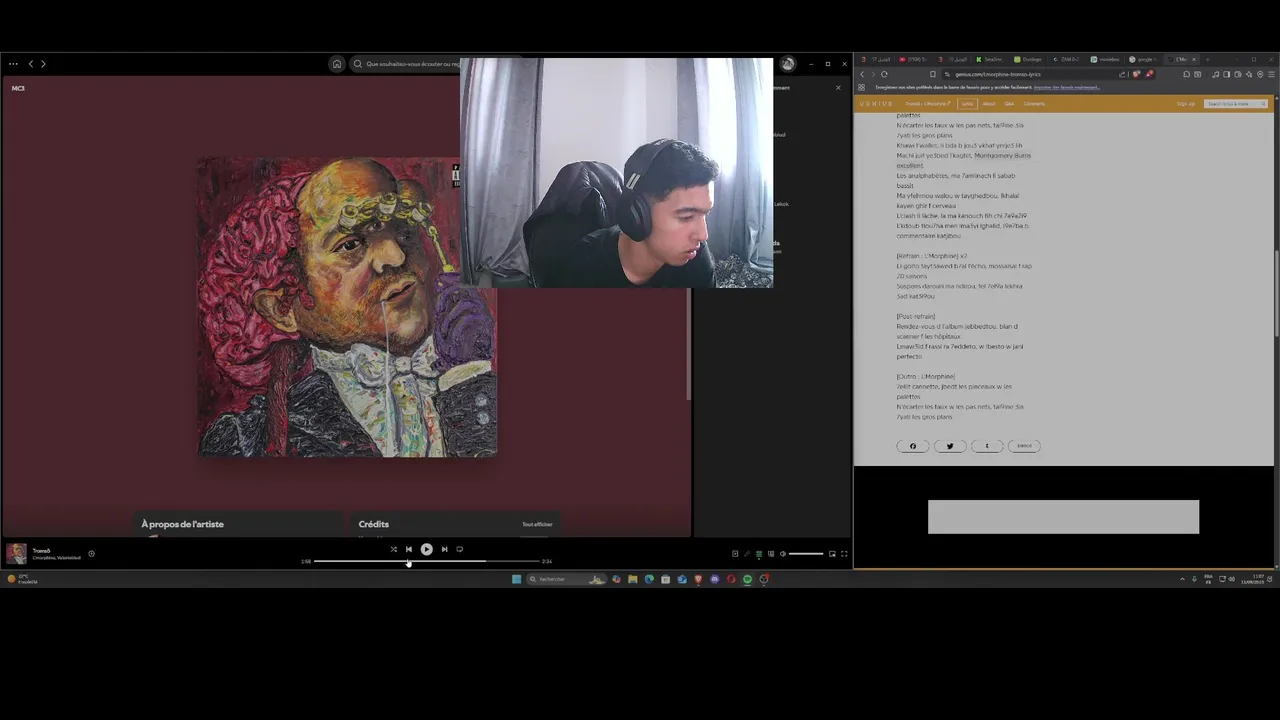Viewport: 1280px width, 720px height.
Task: Click the Genius search lyrics field
Action: [x=1236, y=103]
